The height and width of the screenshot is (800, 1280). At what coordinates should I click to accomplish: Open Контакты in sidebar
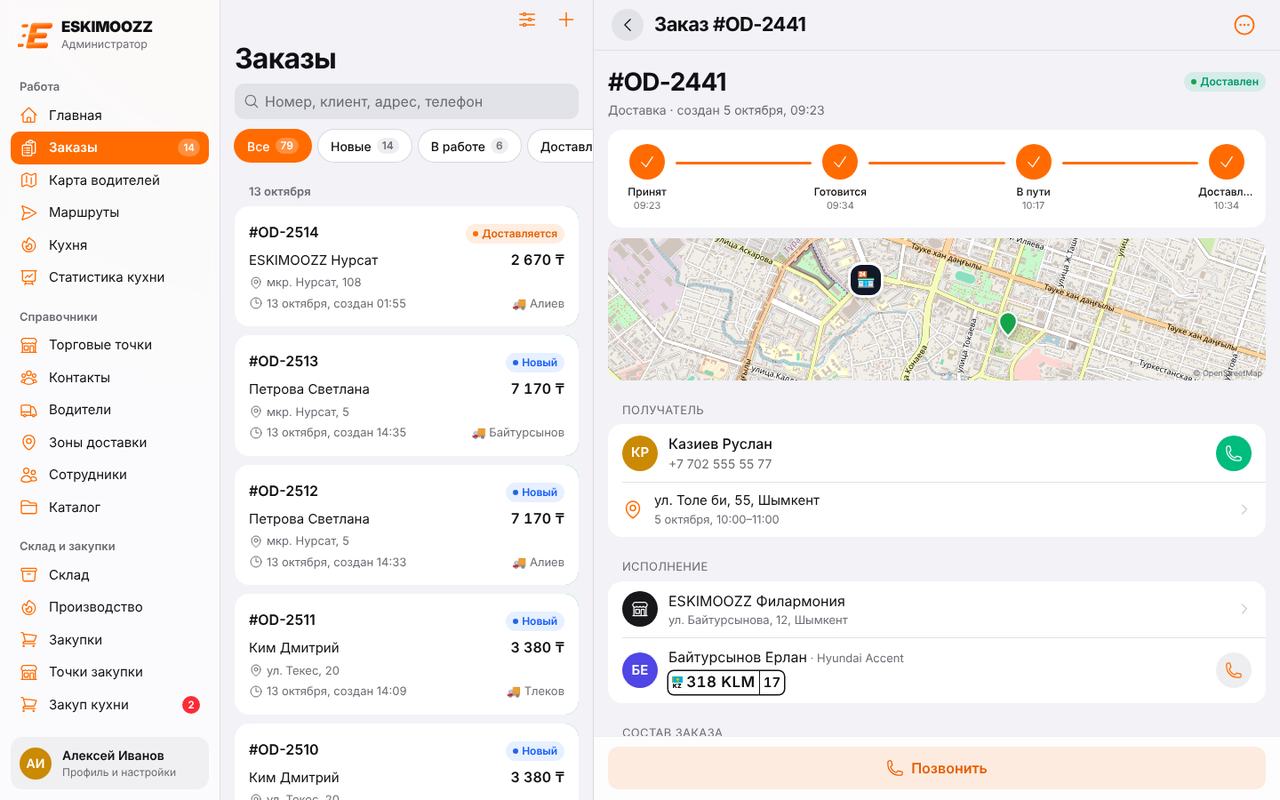tap(110, 377)
